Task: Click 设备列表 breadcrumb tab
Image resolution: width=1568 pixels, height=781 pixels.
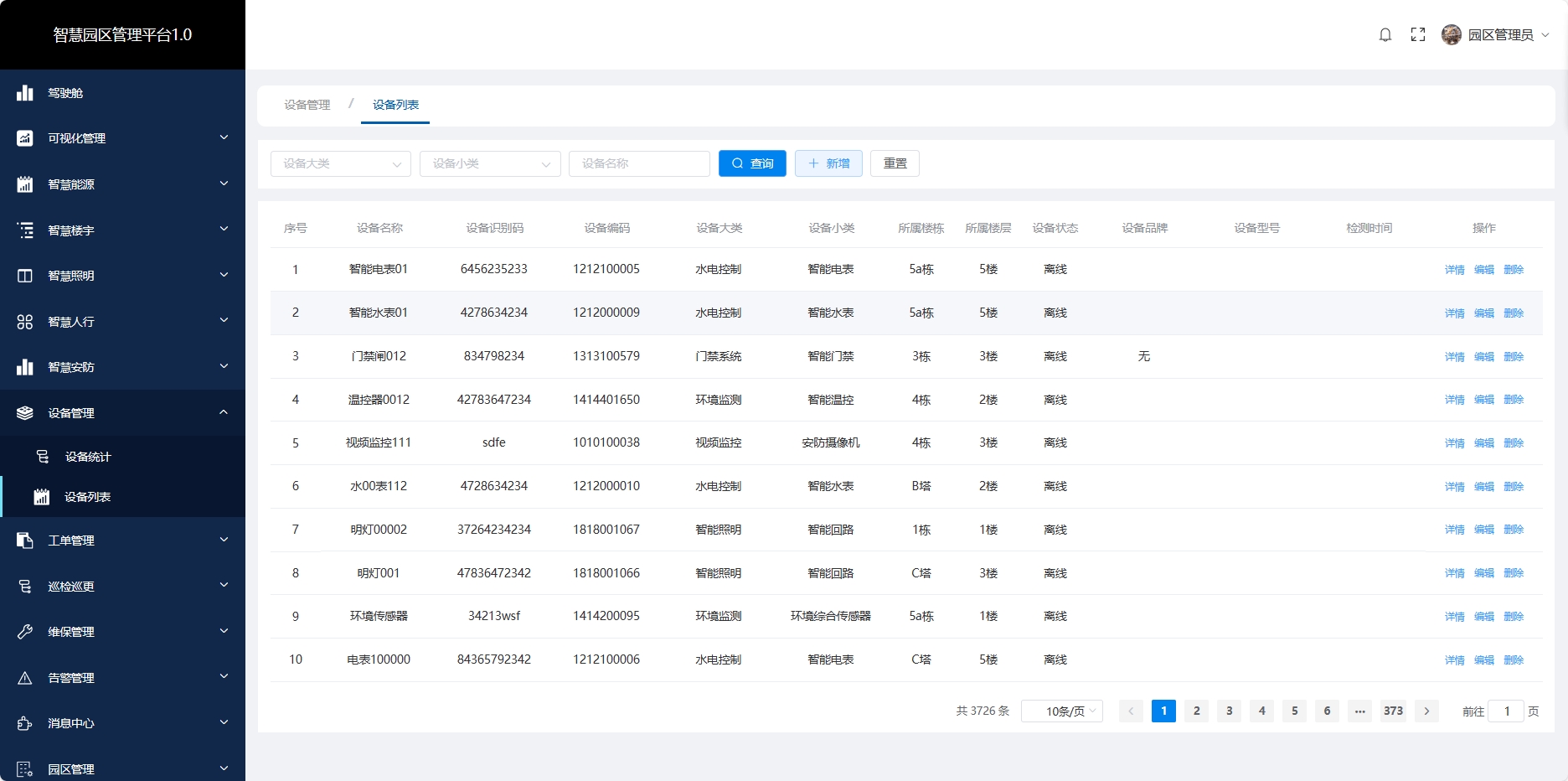Action: 395,105
